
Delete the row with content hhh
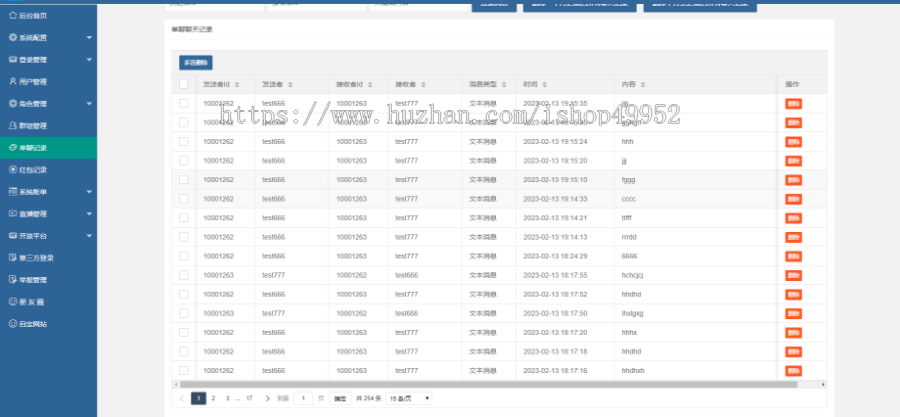tap(793, 142)
